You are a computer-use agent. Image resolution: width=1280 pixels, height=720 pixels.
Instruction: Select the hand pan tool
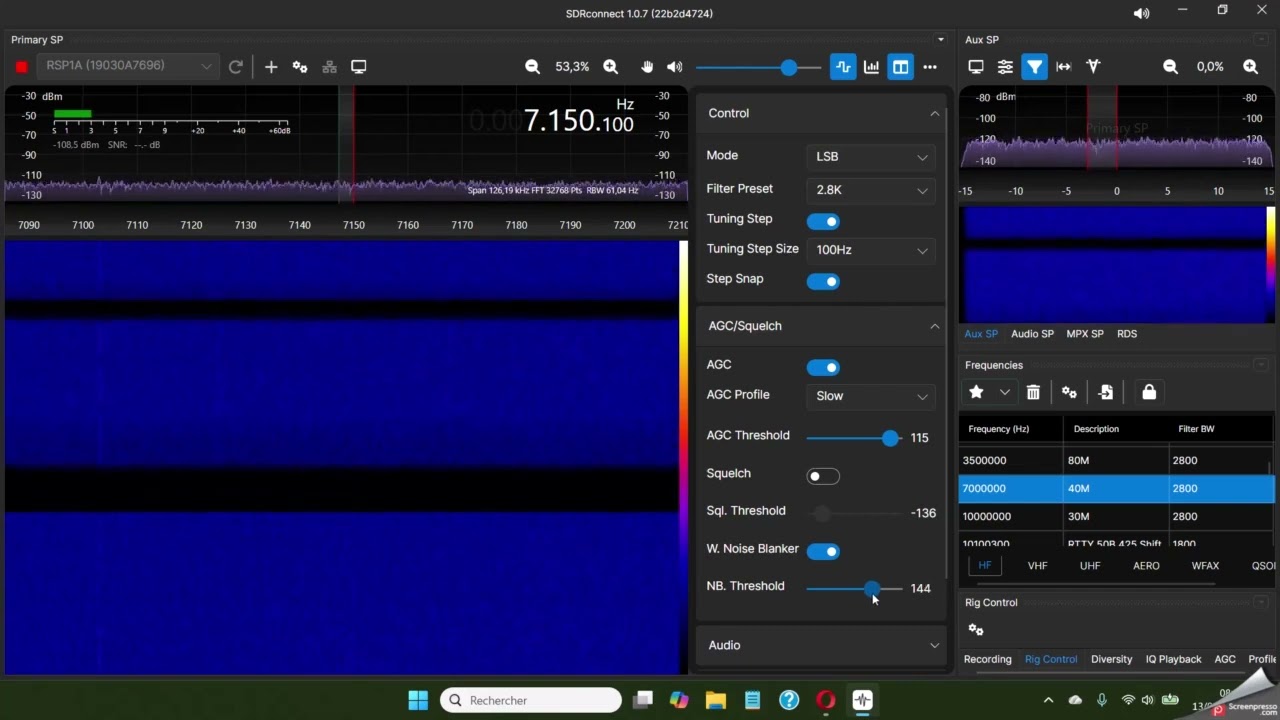(647, 67)
